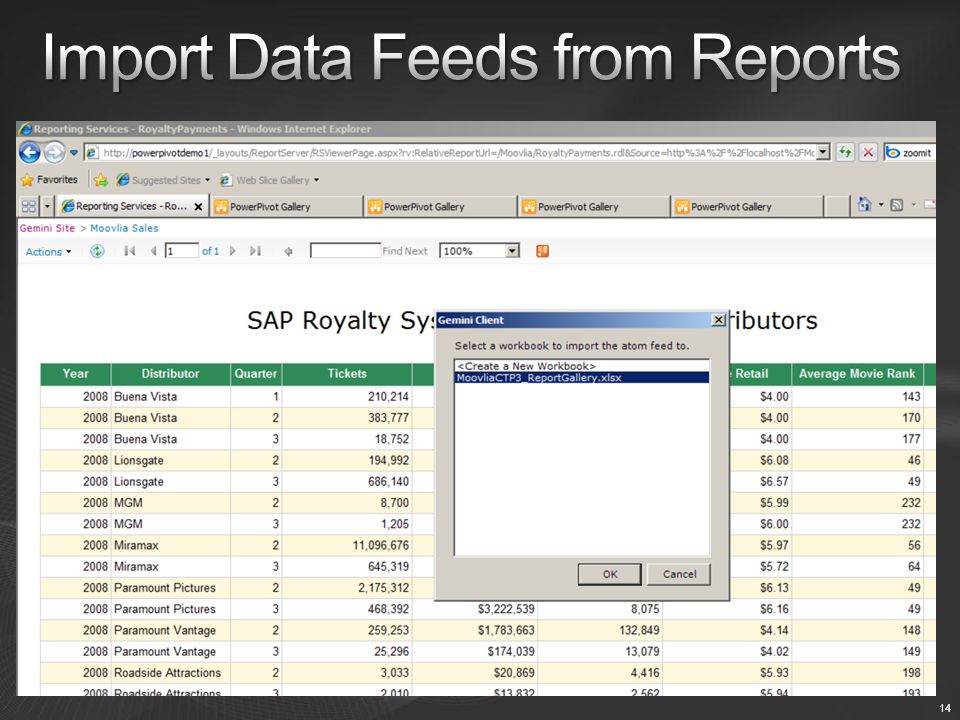The width and height of the screenshot is (960, 720).
Task: Open the Favorites star button
Action: 50,180
